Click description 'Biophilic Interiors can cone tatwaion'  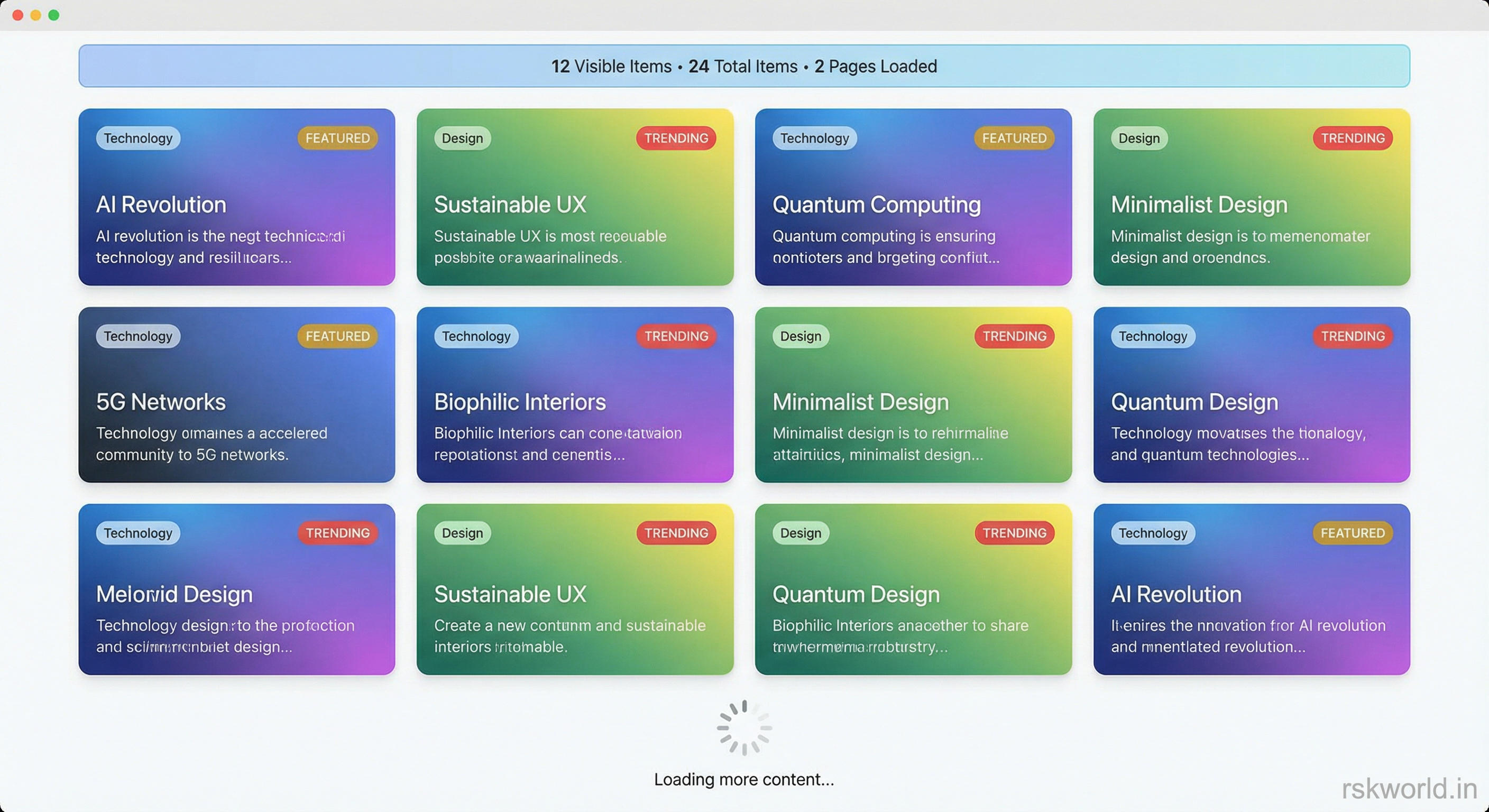pyautogui.click(x=558, y=433)
